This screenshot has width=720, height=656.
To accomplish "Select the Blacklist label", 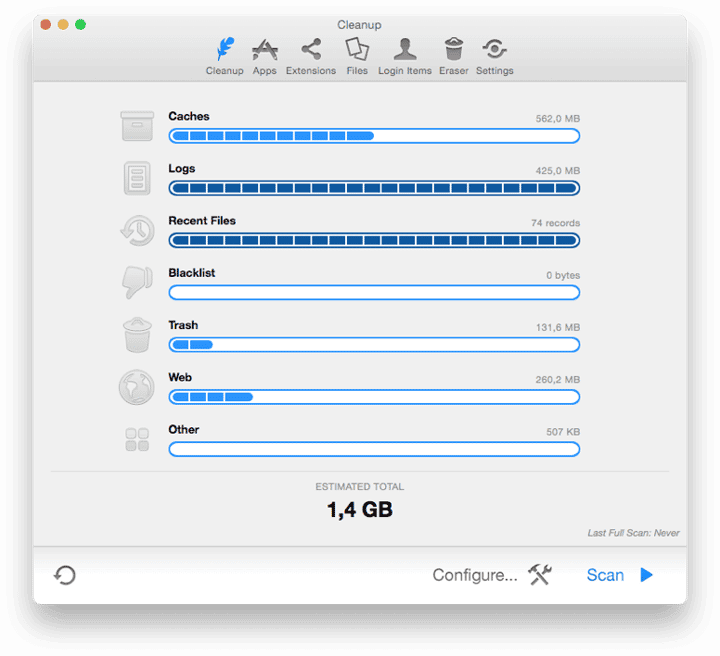I will 191,273.
